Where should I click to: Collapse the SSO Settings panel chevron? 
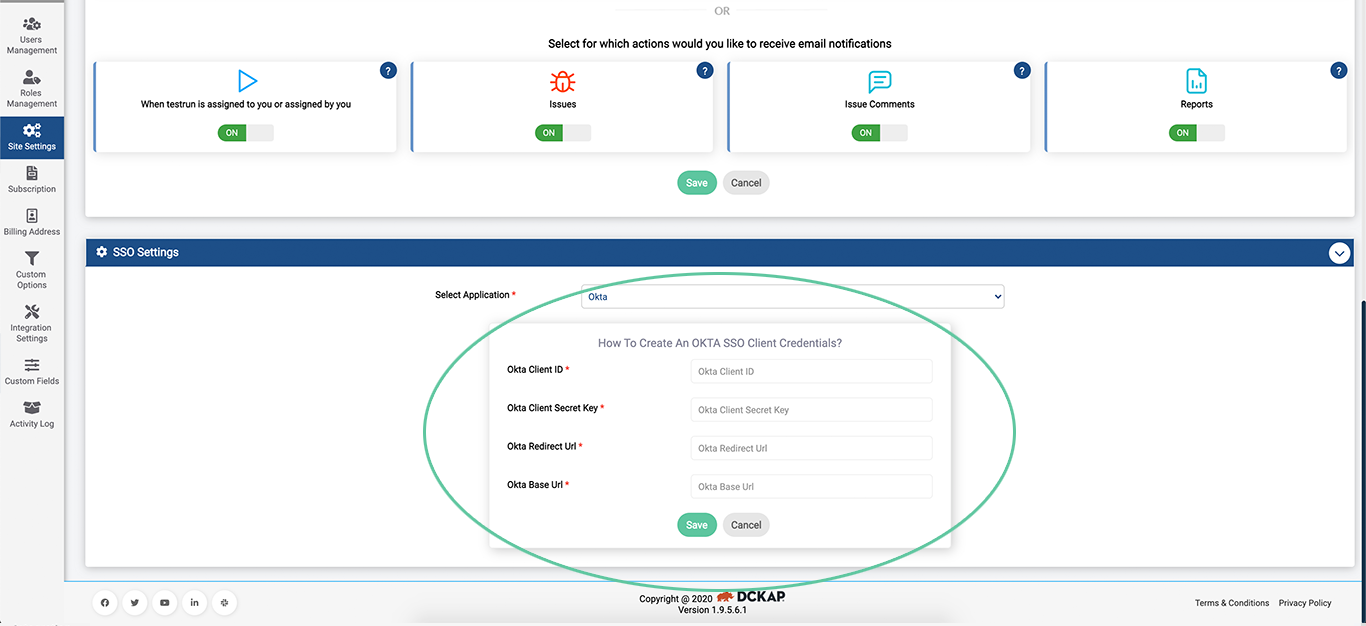click(x=1340, y=253)
